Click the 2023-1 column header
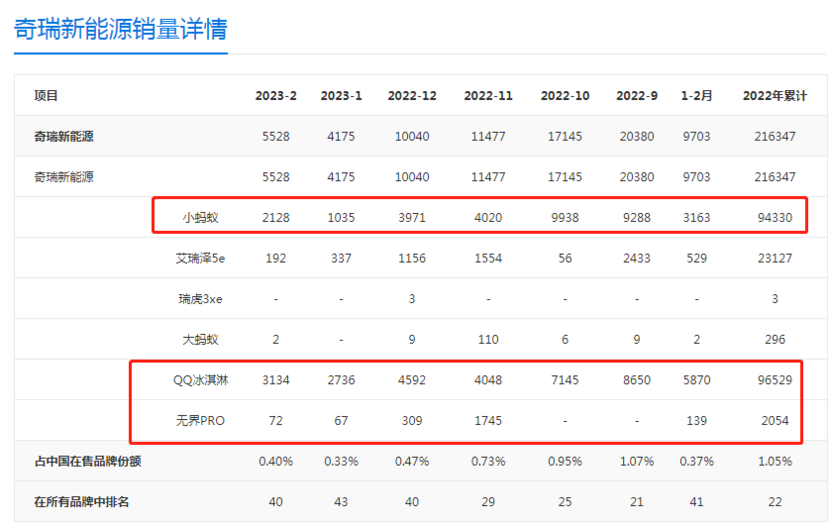The height and width of the screenshot is (525, 830). click(x=341, y=96)
